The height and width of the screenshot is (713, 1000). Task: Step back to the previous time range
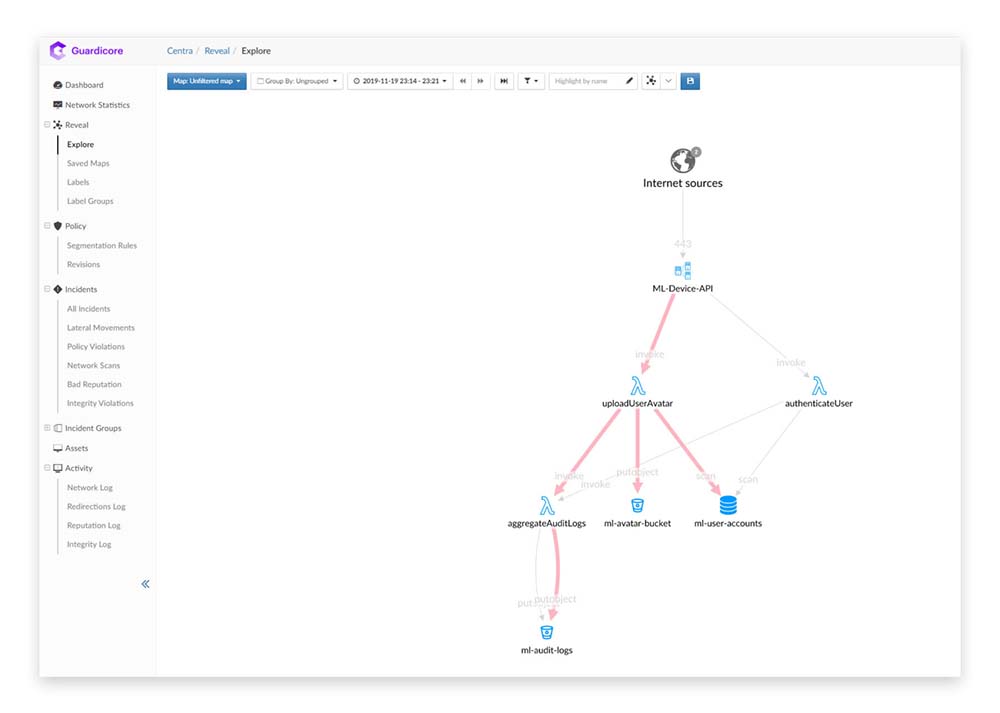[x=463, y=81]
